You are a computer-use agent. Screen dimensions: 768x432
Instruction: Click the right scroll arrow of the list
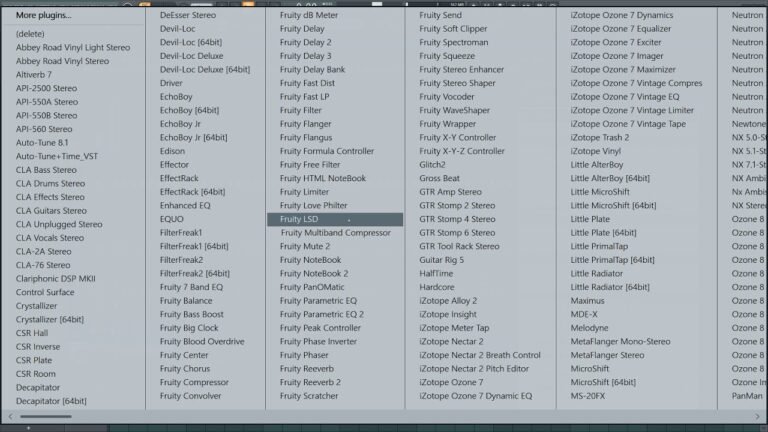click(757, 416)
